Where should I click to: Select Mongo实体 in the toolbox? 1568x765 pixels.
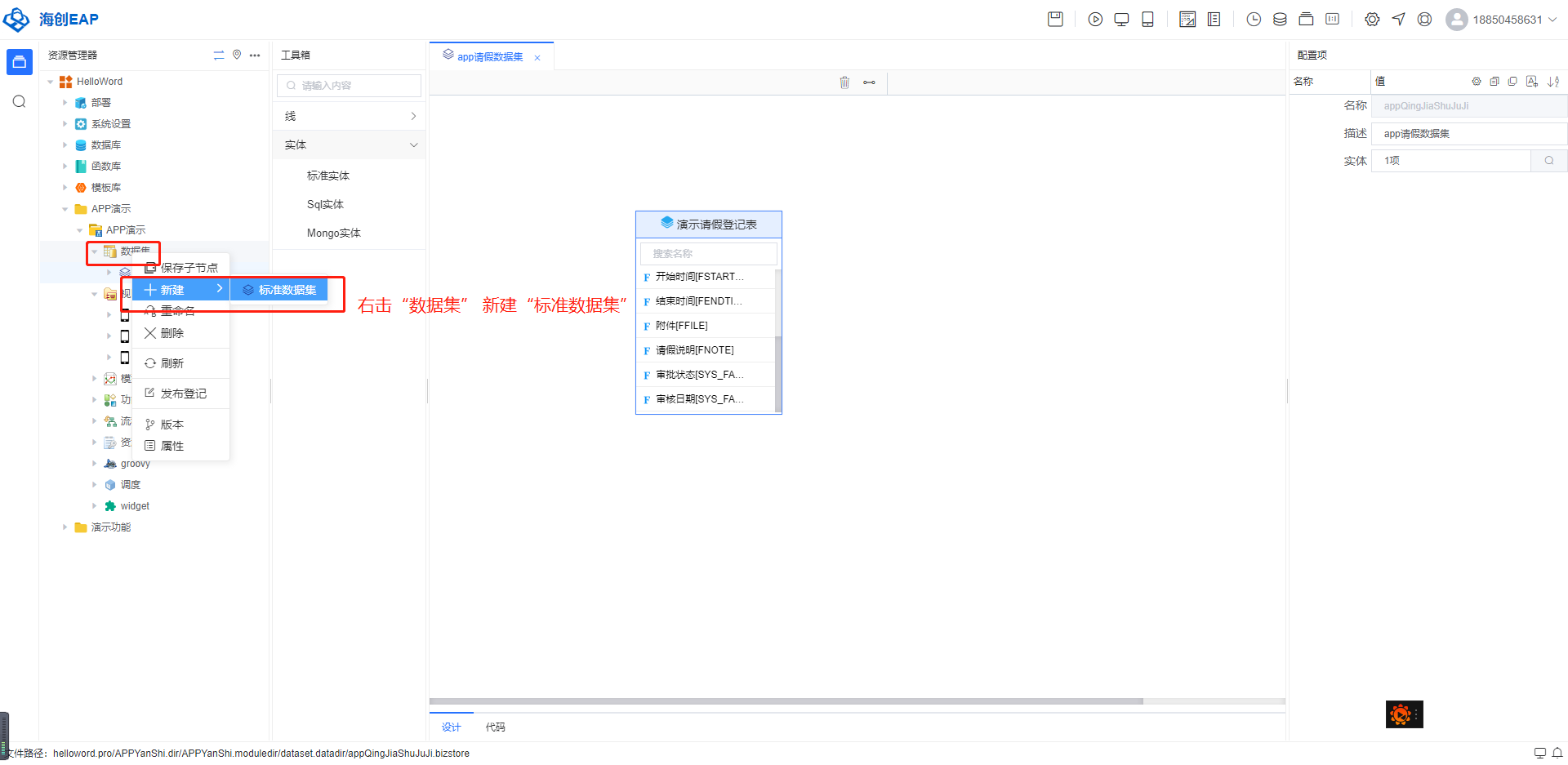click(333, 233)
